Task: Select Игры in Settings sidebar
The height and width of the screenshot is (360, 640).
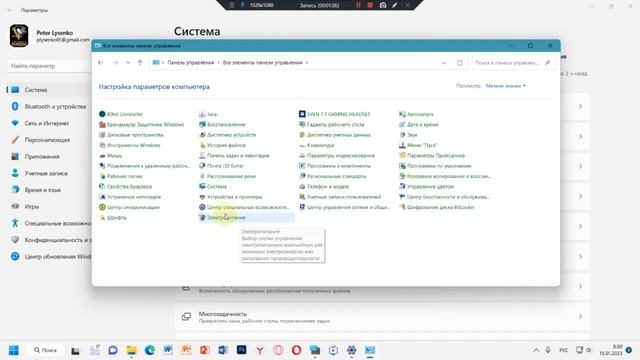Action: 49,207
